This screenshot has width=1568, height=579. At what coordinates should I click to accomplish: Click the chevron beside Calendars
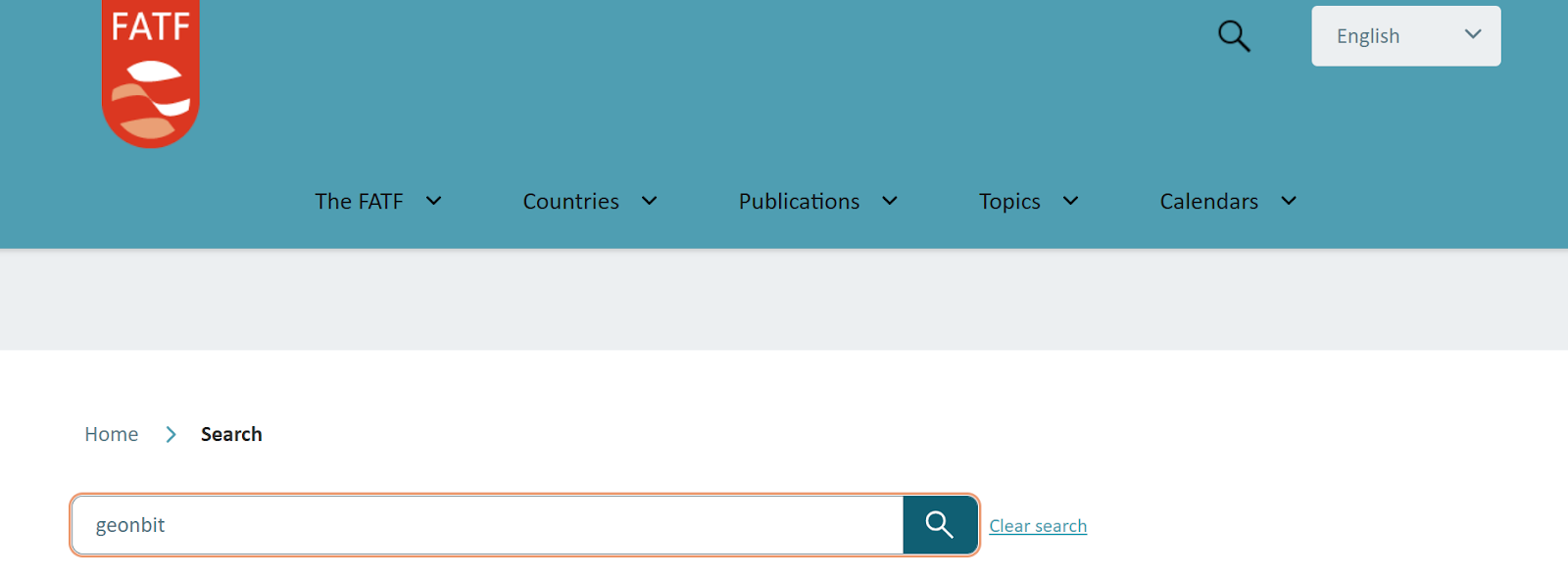[x=1289, y=201]
